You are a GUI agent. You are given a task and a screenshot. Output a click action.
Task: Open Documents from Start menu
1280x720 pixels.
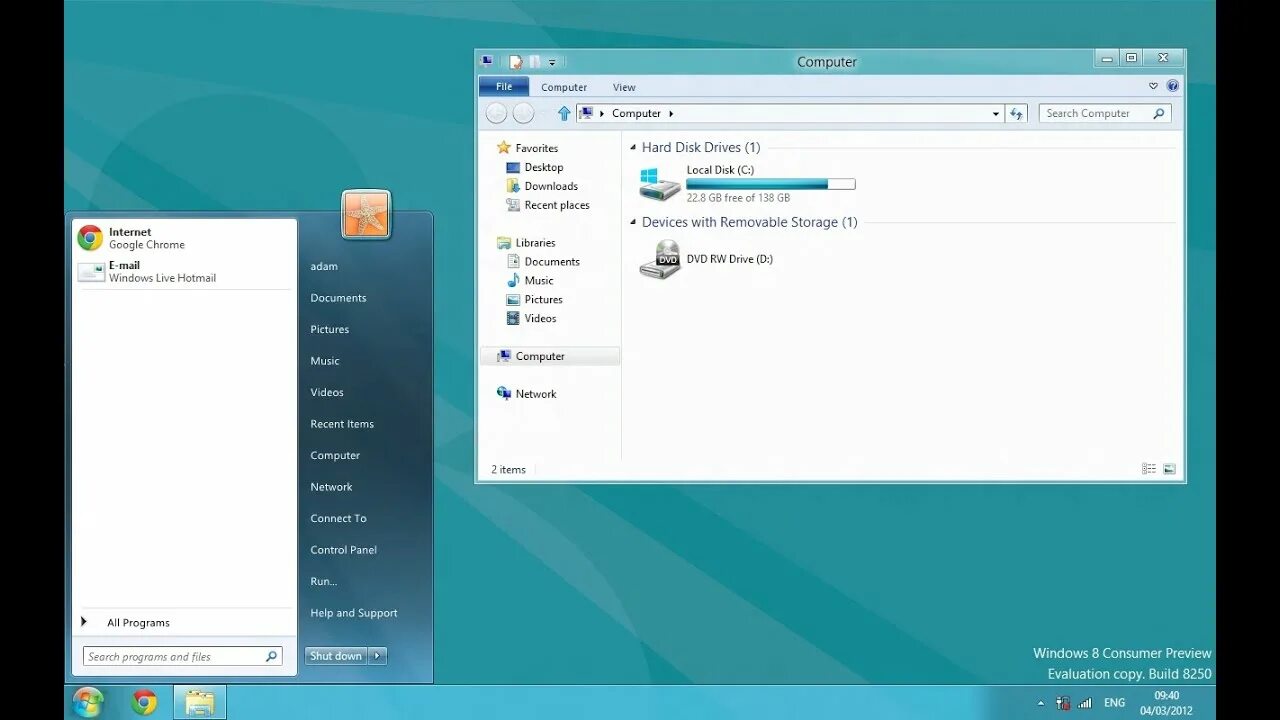[x=338, y=298]
